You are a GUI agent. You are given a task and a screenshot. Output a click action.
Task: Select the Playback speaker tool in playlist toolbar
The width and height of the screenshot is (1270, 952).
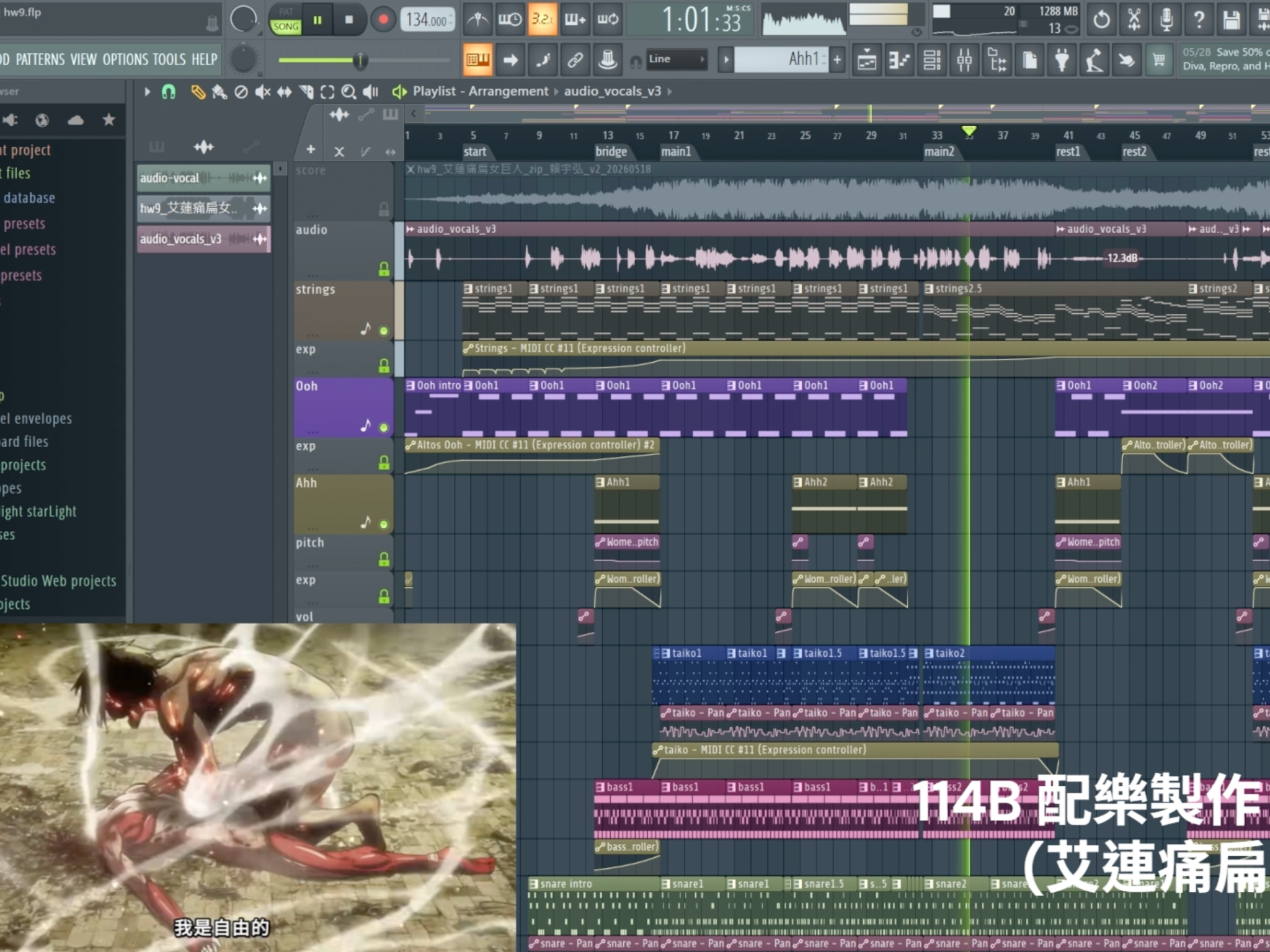click(370, 92)
